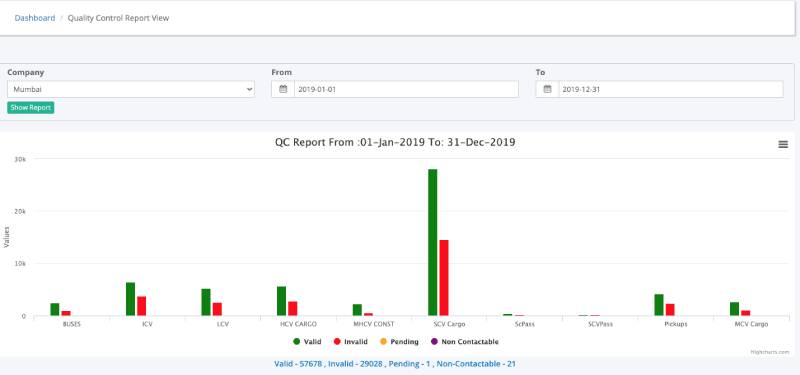
Task: Click the 10k y-axis label
Action: click(x=20, y=264)
